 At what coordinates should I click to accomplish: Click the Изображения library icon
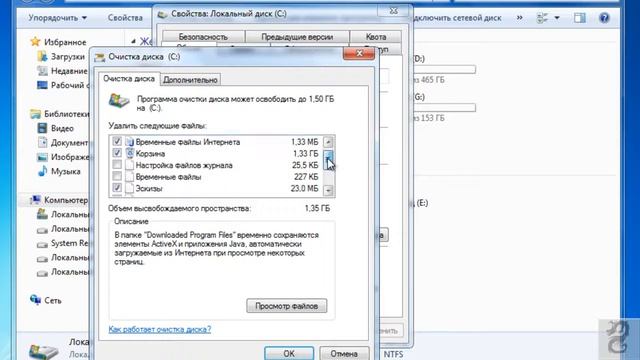point(42,157)
